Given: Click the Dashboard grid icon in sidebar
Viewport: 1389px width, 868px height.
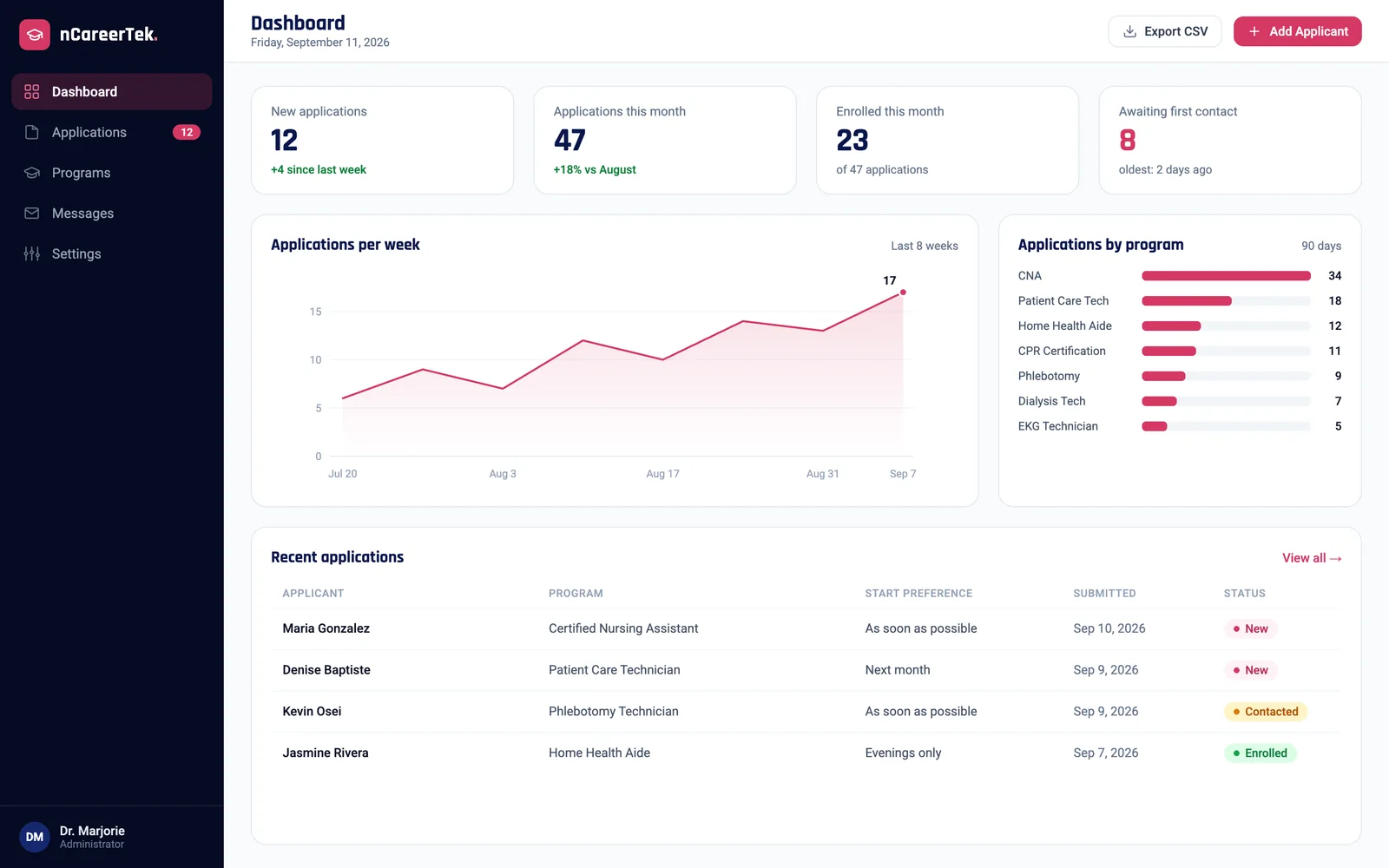Looking at the screenshot, I should [x=32, y=92].
